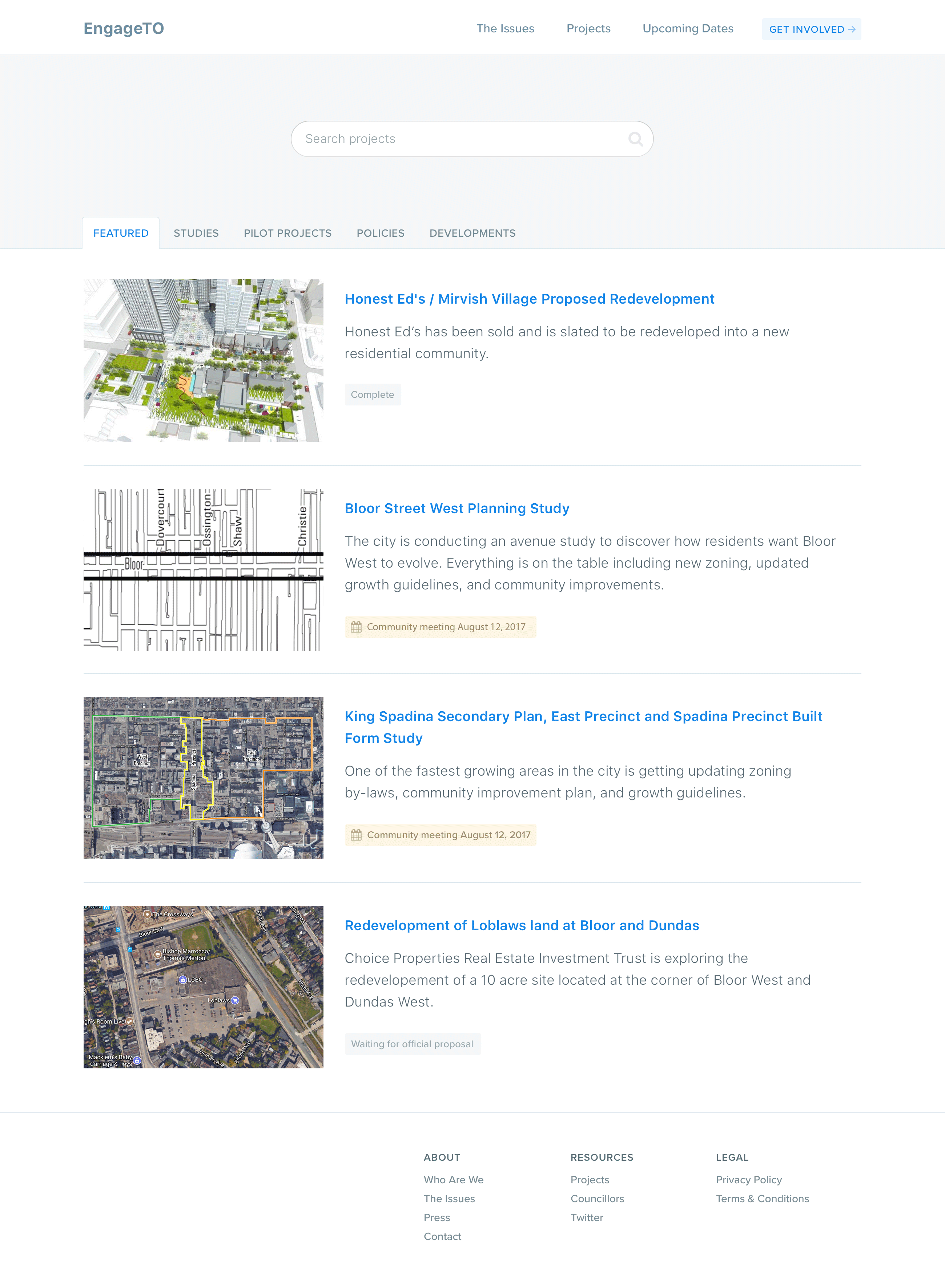Focus the Search projects field
The height and width of the screenshot is (1288, 945).
[x=472, y=139]
